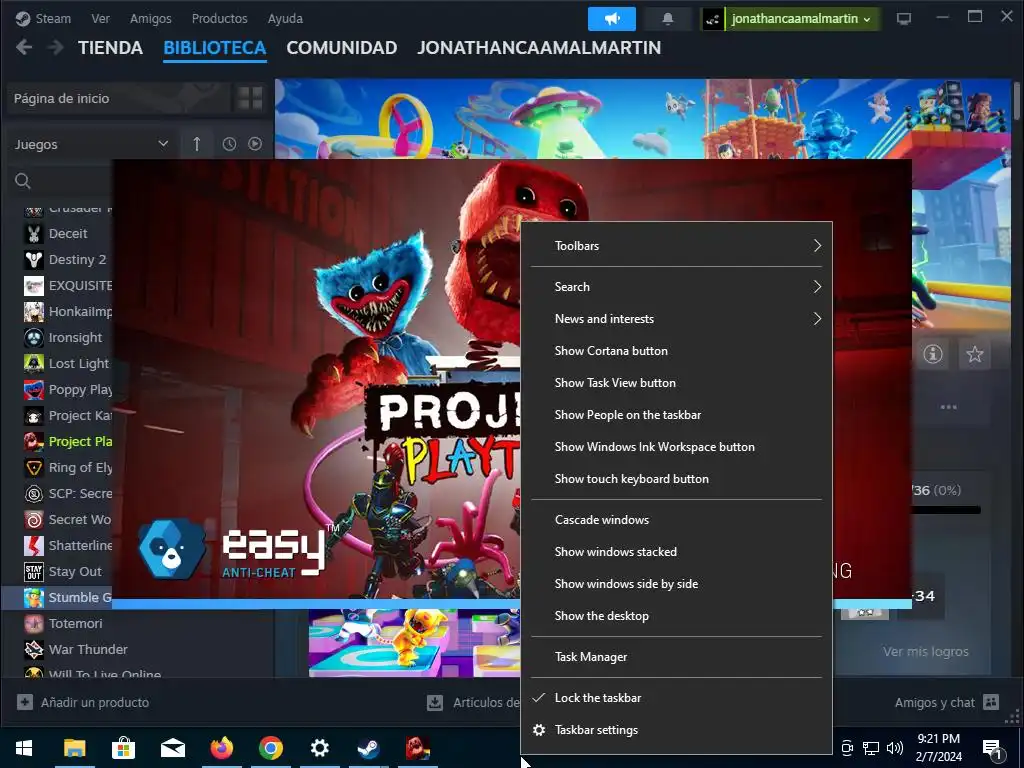This screenshot has width=1024, height=768.
Task: Switch to Big Picture mode monitor icon
Action: coord(904,19)
